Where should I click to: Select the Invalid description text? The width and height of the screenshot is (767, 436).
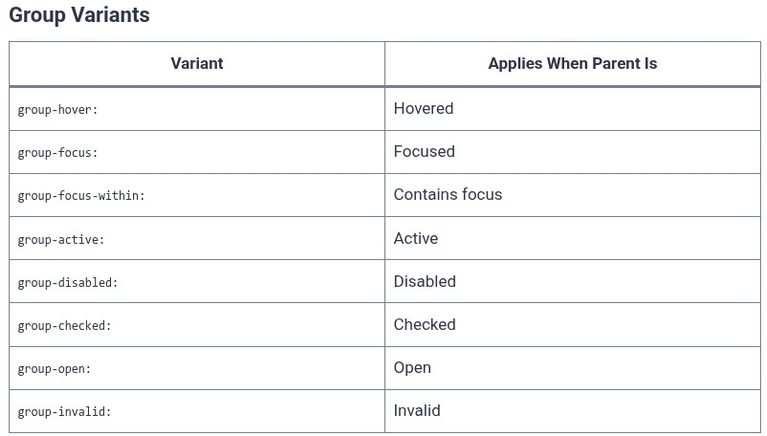click(417, 410)
